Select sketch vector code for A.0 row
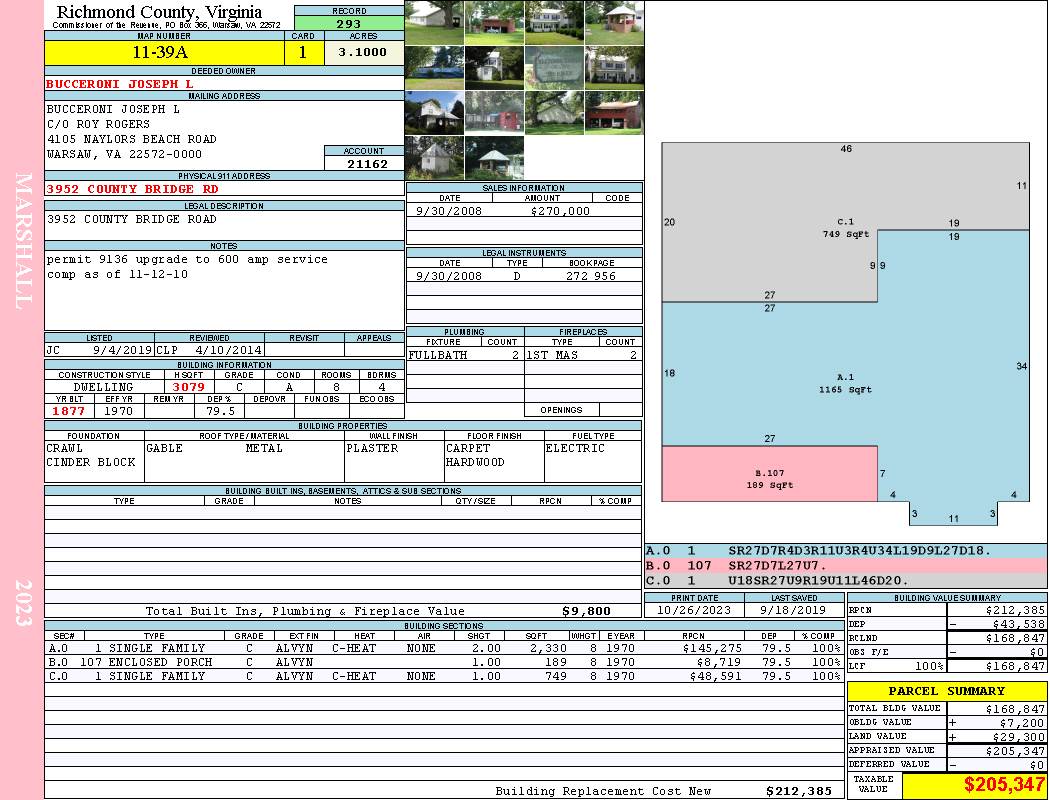Screen dimensions: 1050x800 [x=859, y=550]
